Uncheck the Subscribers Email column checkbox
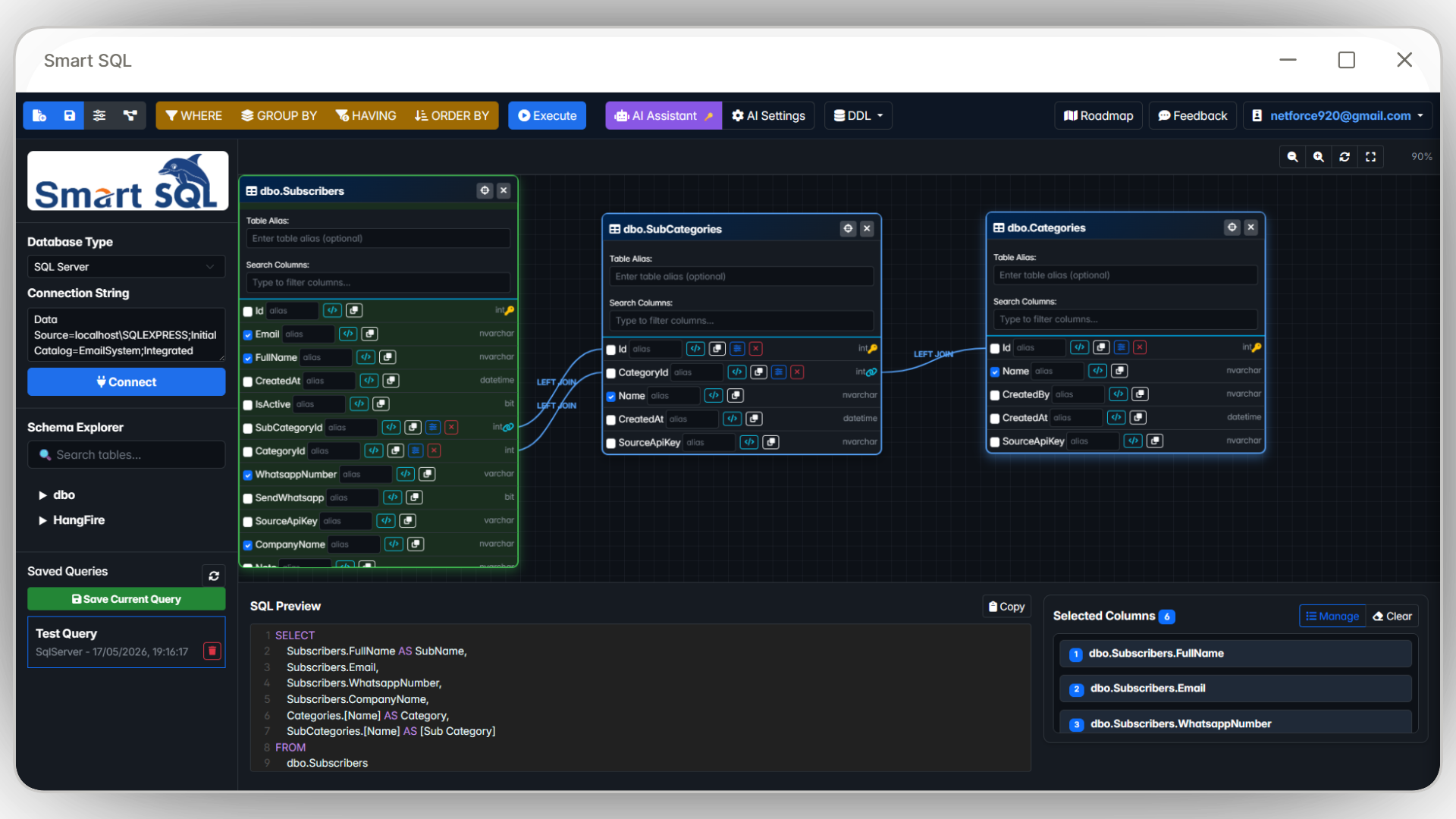This screenshot has width=1456, height=819. [248, 334]
